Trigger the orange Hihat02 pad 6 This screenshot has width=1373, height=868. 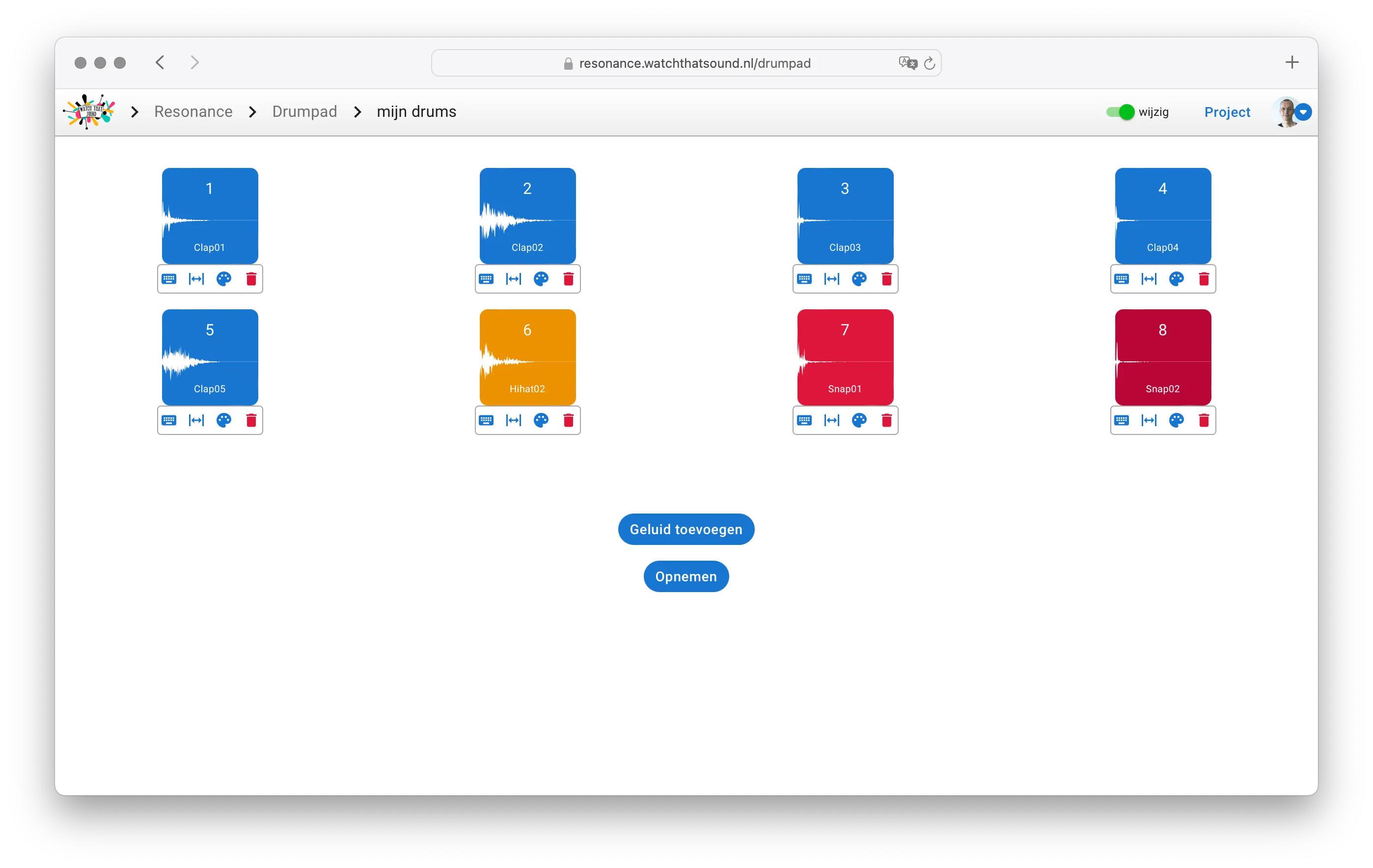click(x=527, y=357)
